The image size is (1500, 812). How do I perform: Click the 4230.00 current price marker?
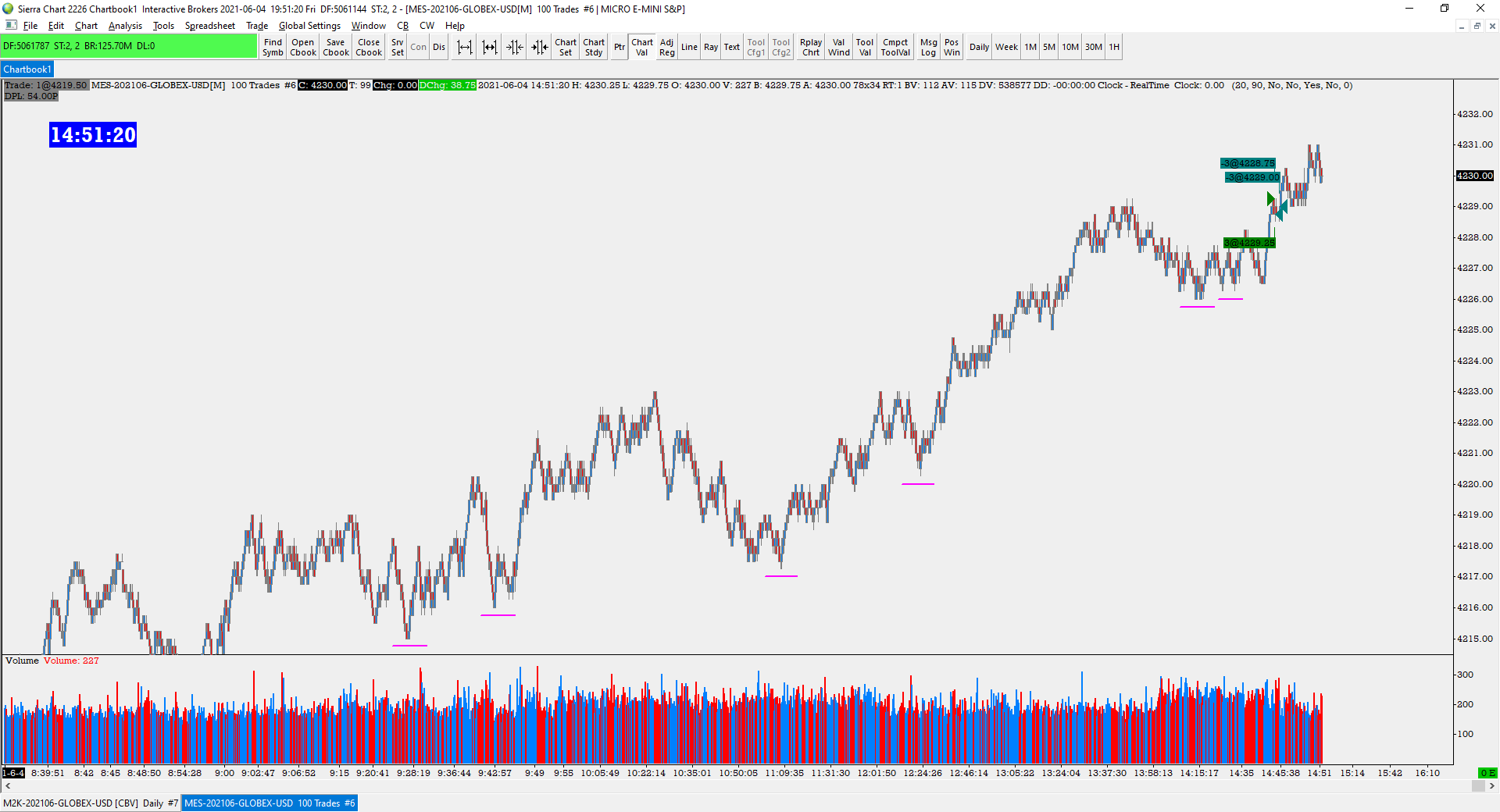click(1475, 176)
